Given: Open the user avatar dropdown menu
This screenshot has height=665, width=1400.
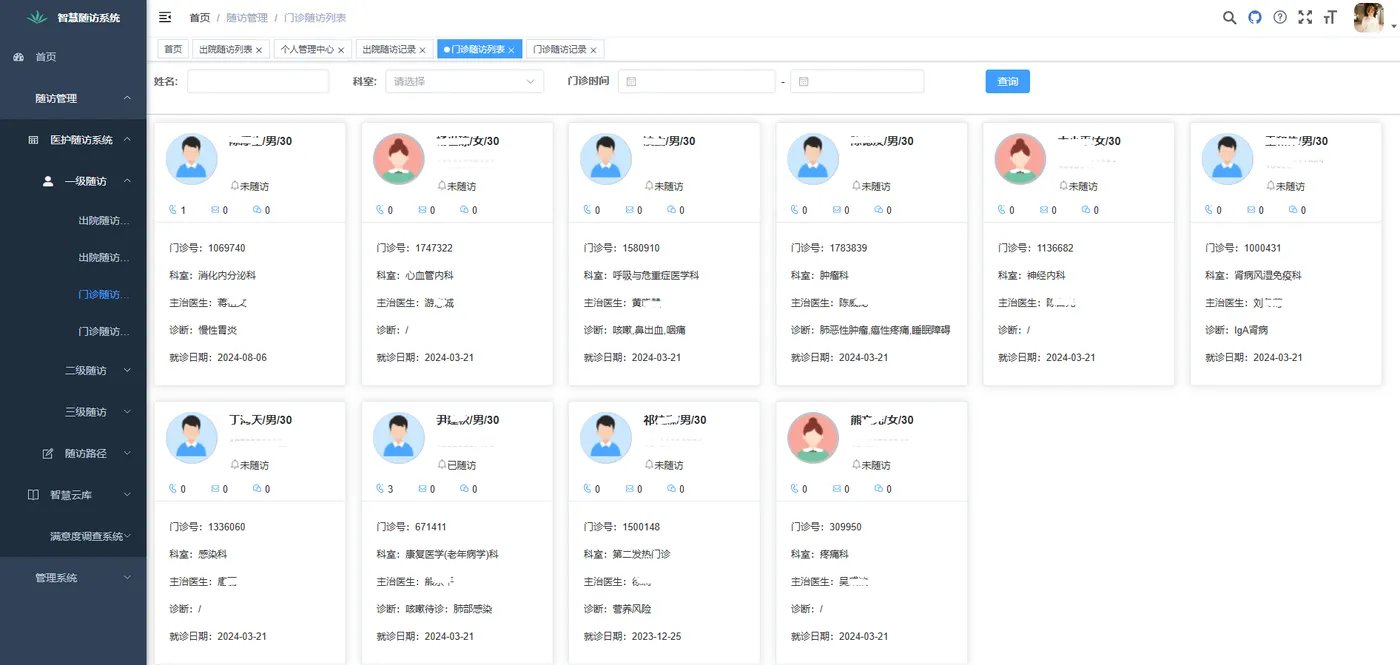Looking at the screenshot, I should coord(1368,17).
